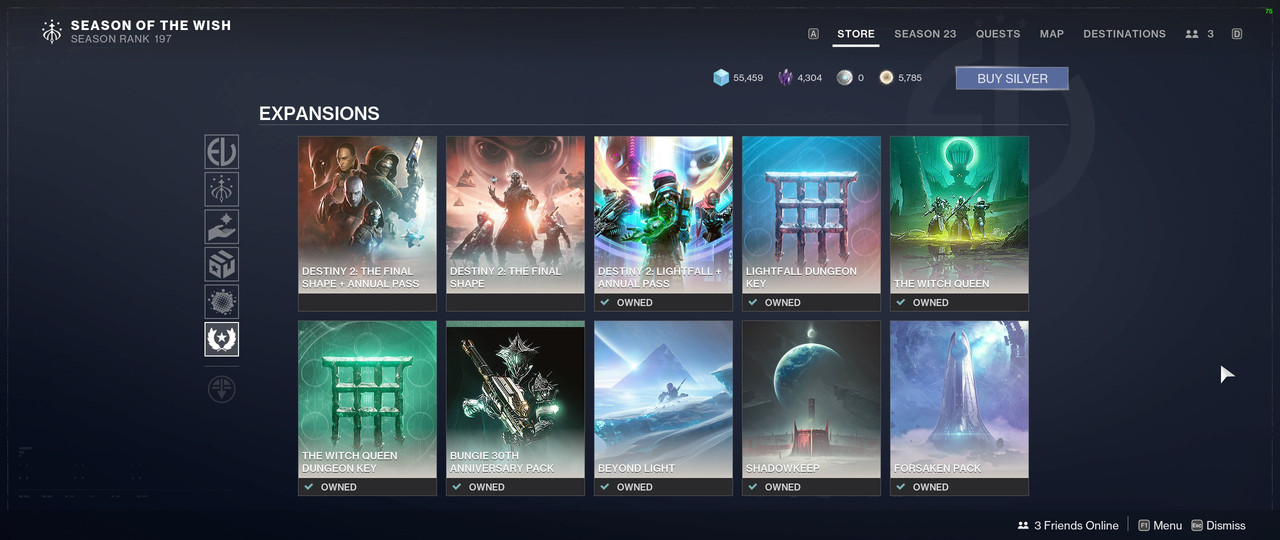Open the dotted sphere sidebar category icon
This screenshot has height=540, width=1280.
(x=221, y=302)
